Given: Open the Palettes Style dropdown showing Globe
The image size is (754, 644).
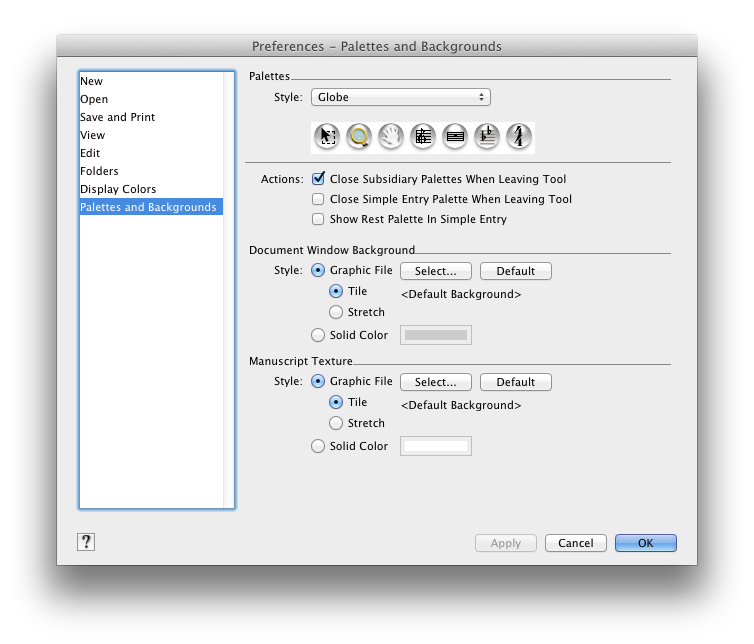Looking at the screenshot, I should click(x=401, y=97).
